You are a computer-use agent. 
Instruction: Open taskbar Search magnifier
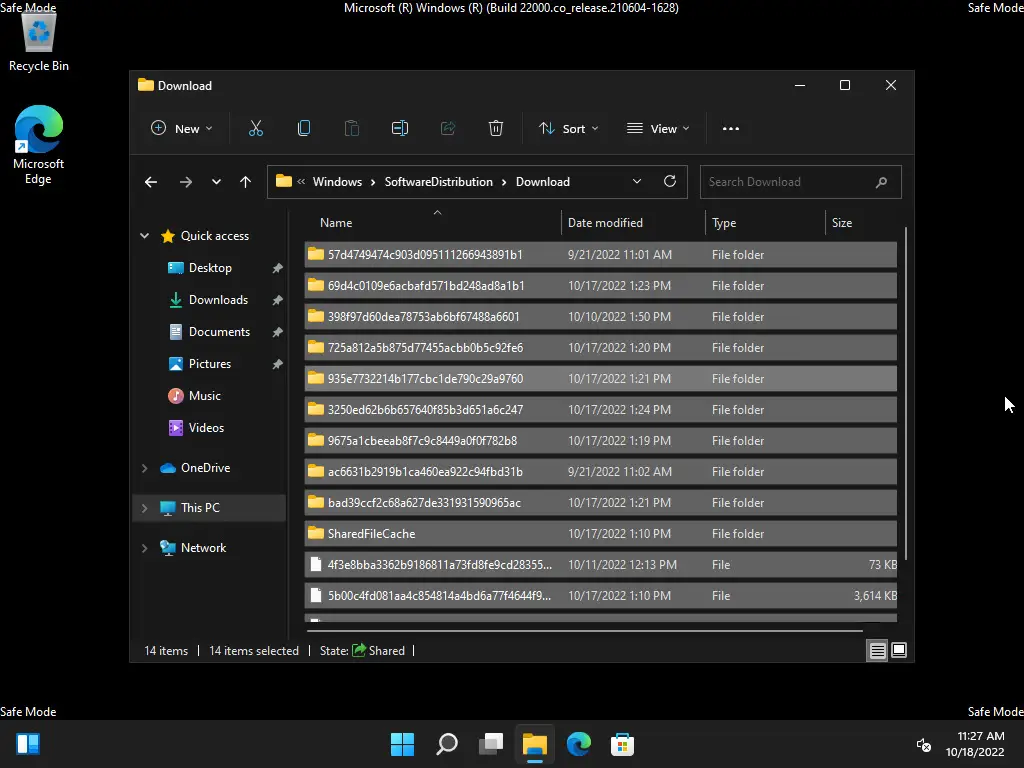coord(447,744)
